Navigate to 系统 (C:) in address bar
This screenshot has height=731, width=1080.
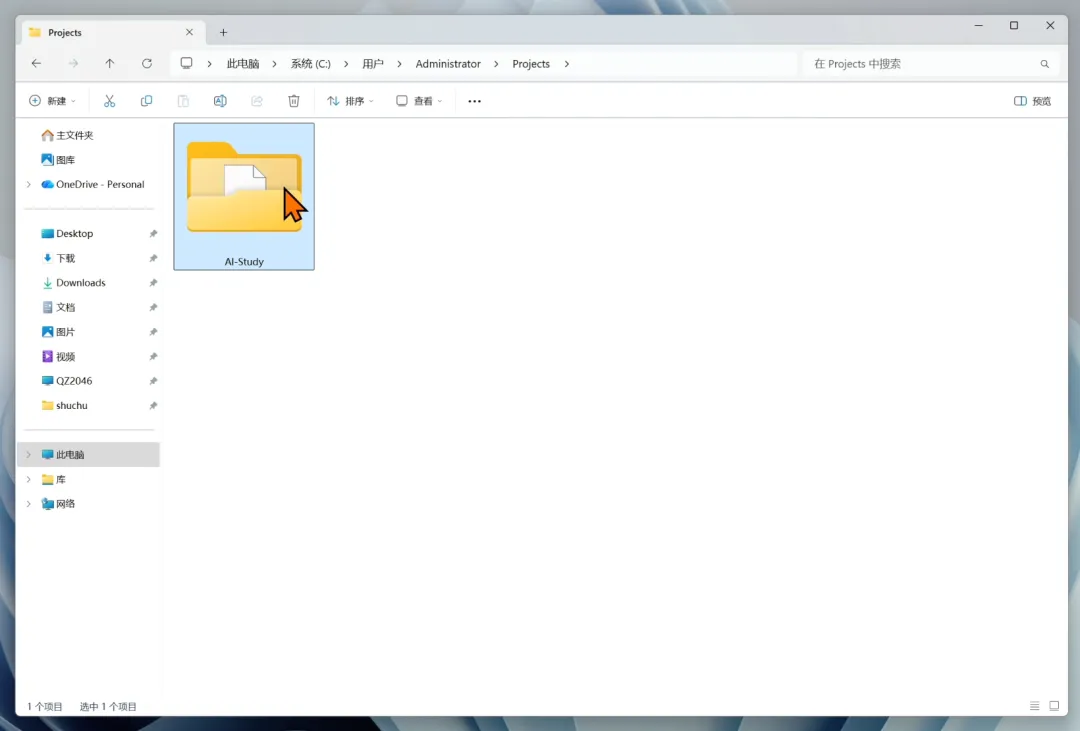311,63
